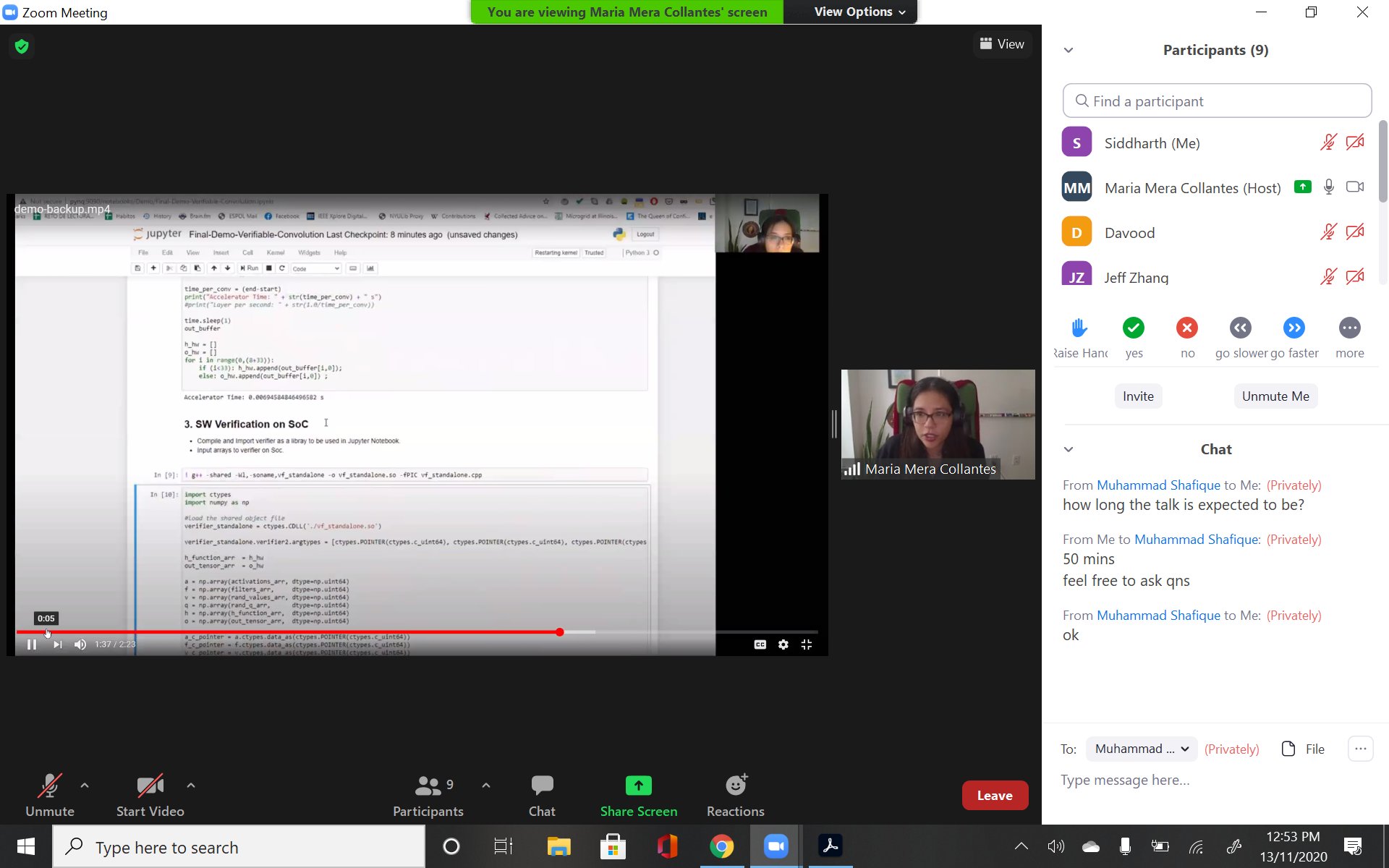
Task: Open Reactions in the meeting toolbar
Action: tap(735, 795)
